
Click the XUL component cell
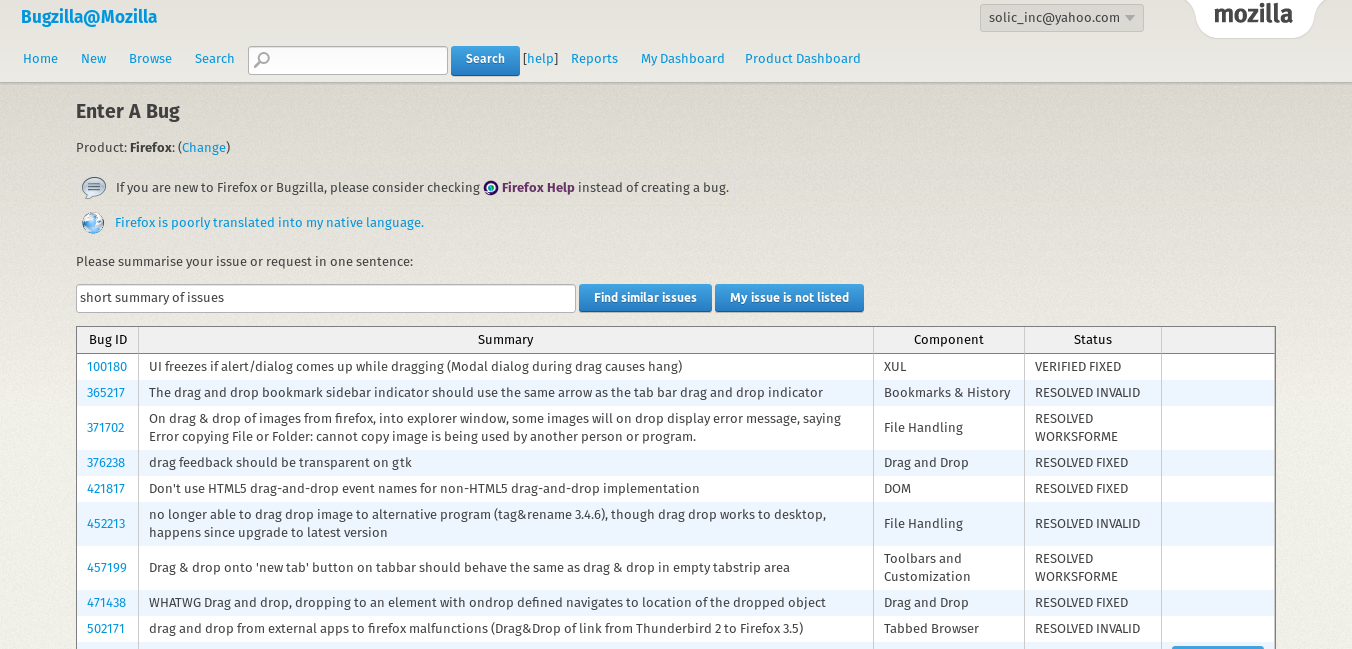pyautogui.click(x=949, y=367)
